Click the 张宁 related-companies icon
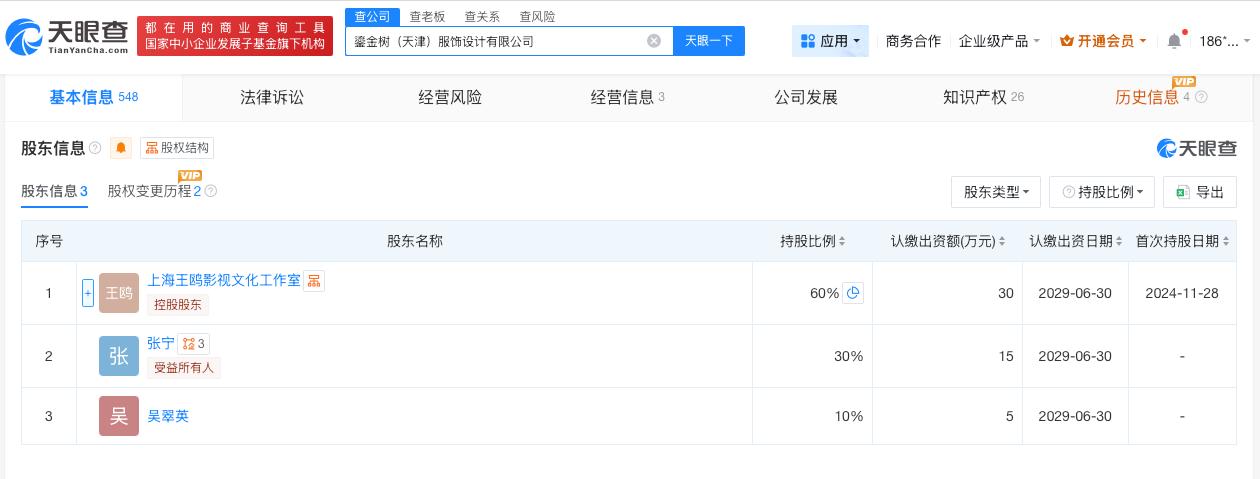The width and height of the screenshot is (1260, 479). click(194, 343)
